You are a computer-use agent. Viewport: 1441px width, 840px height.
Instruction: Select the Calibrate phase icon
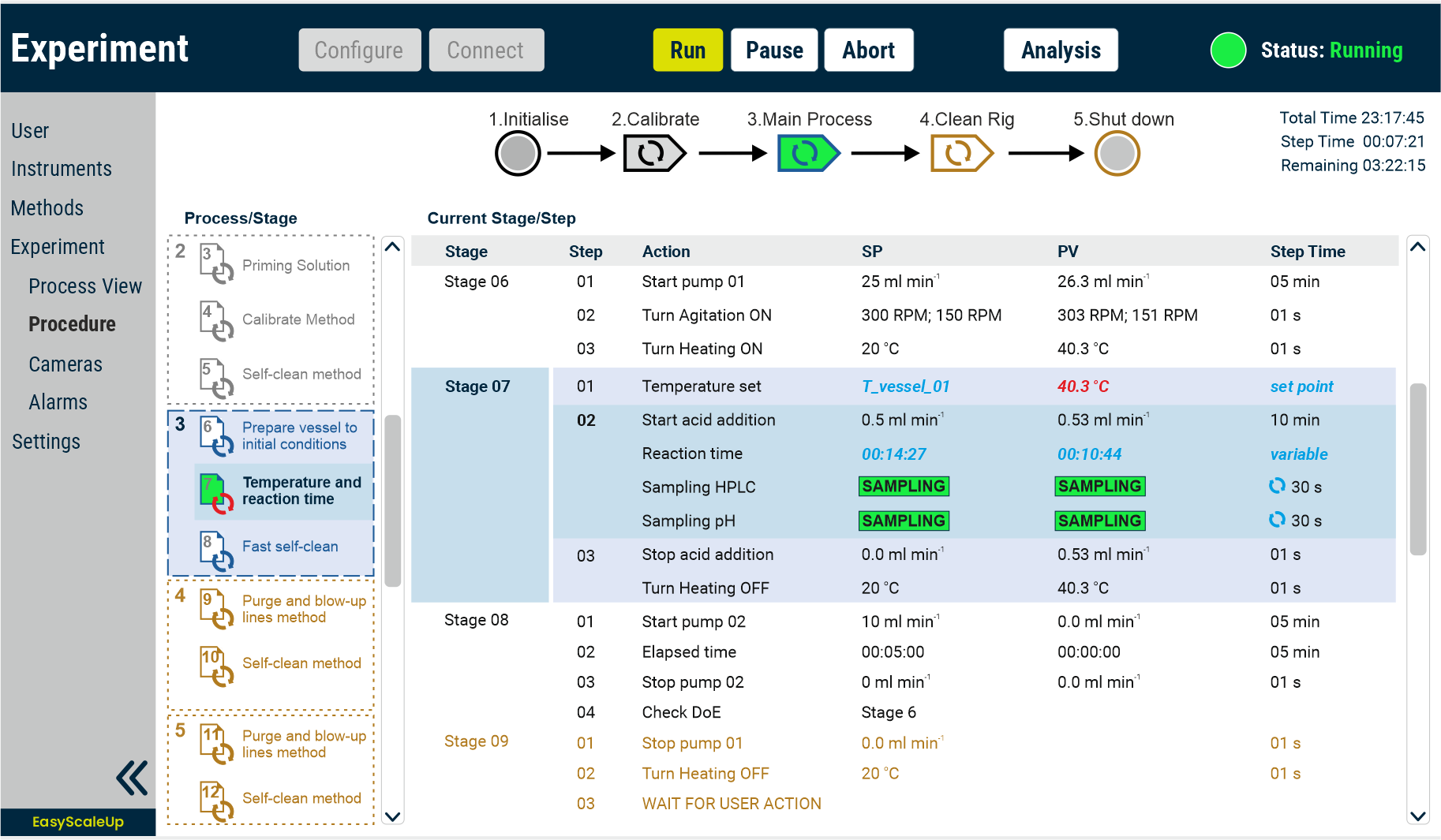point(653,153)
